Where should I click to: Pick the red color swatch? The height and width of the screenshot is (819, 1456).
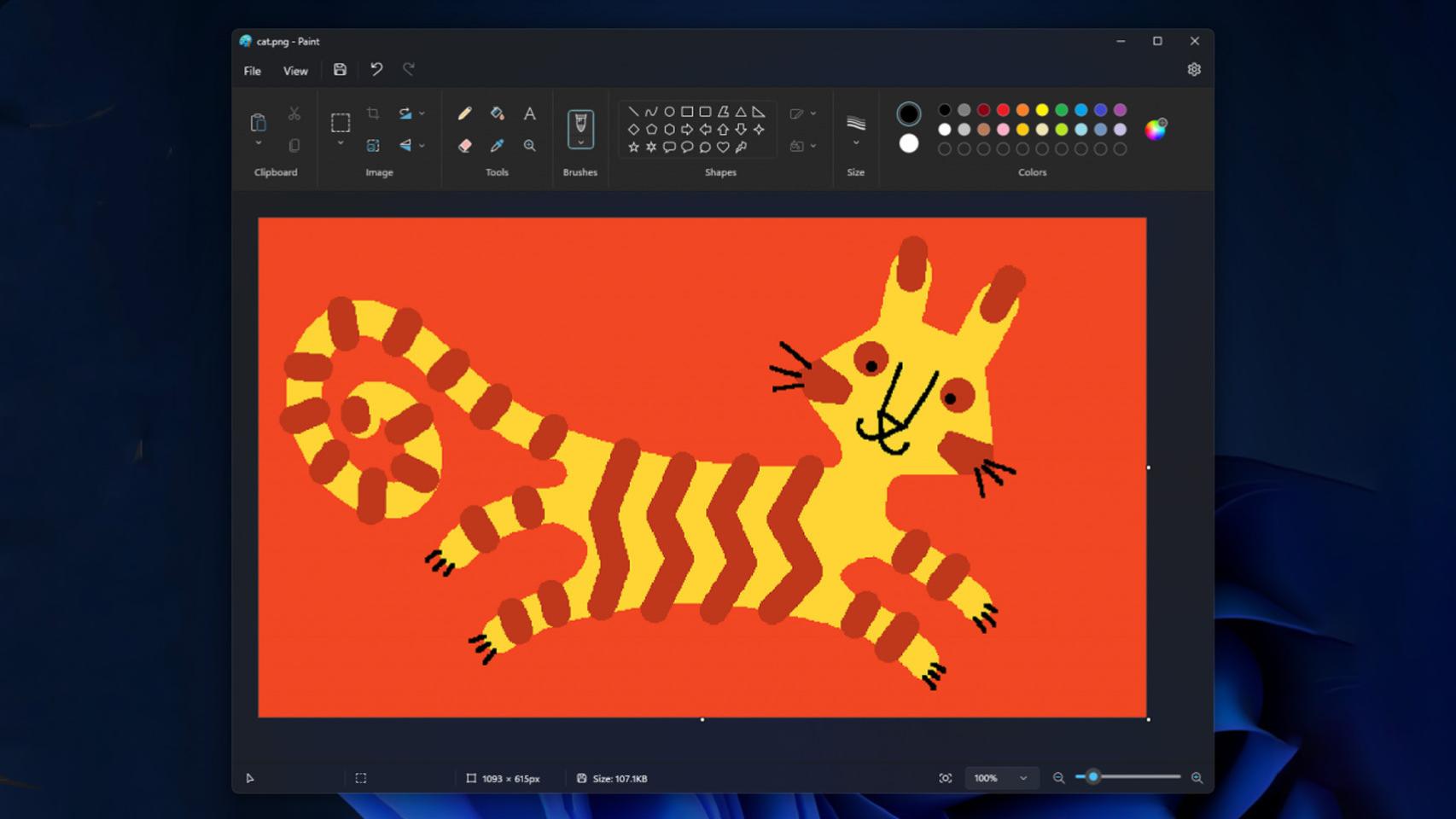point(1003,110)
